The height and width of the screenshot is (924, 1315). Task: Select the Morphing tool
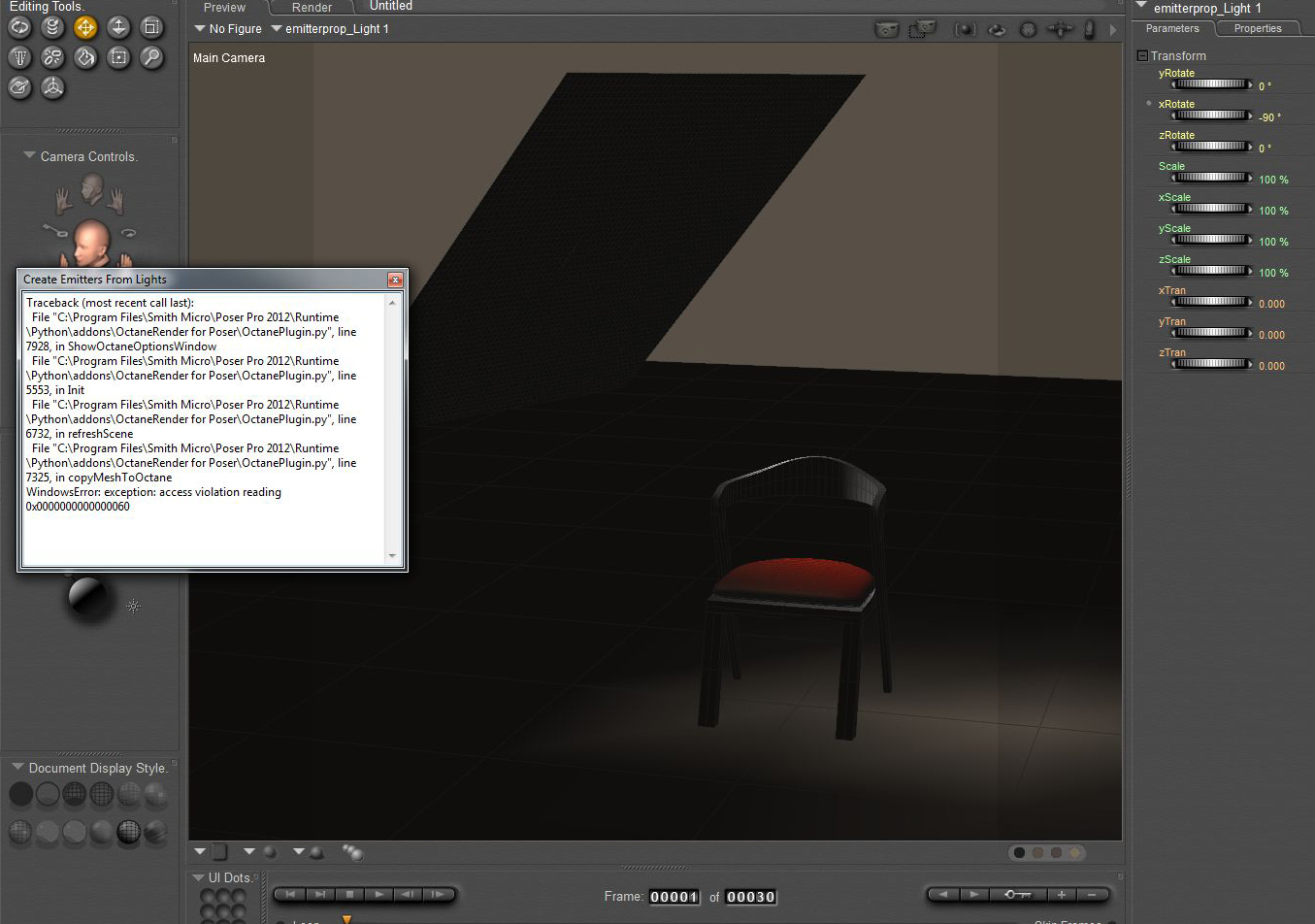19,87
